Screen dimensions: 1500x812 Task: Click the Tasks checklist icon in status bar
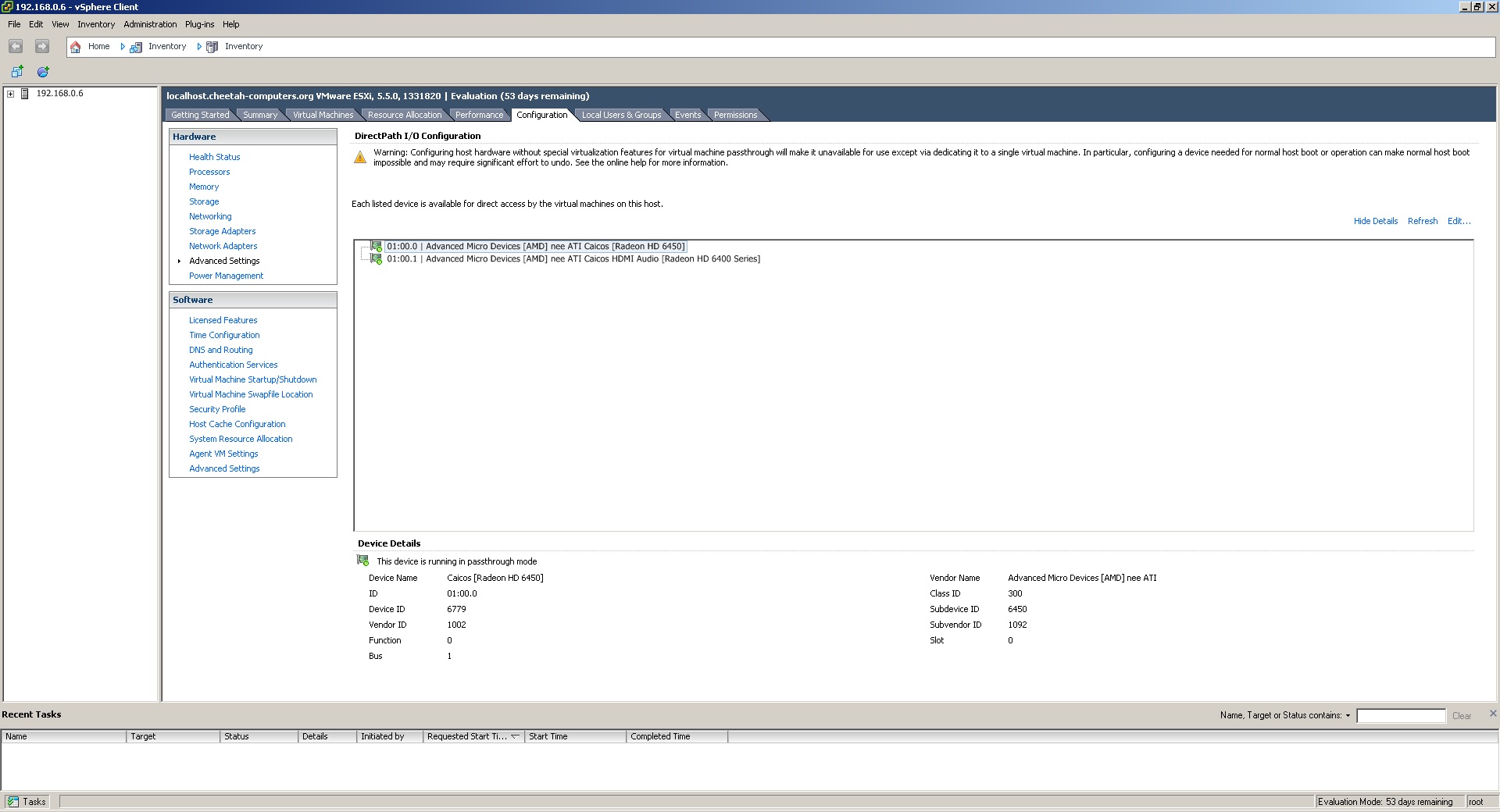point(13,802)
